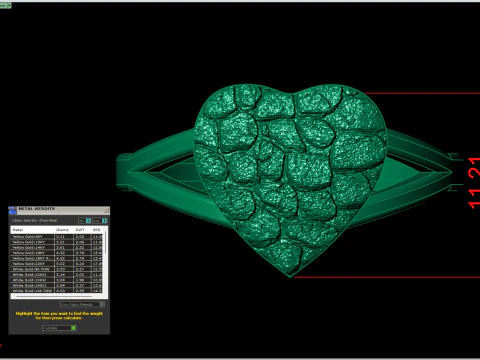Click the metal table's vertical scrollbar
This screenshot has height=360, width=480.
(x=105, y=242)
